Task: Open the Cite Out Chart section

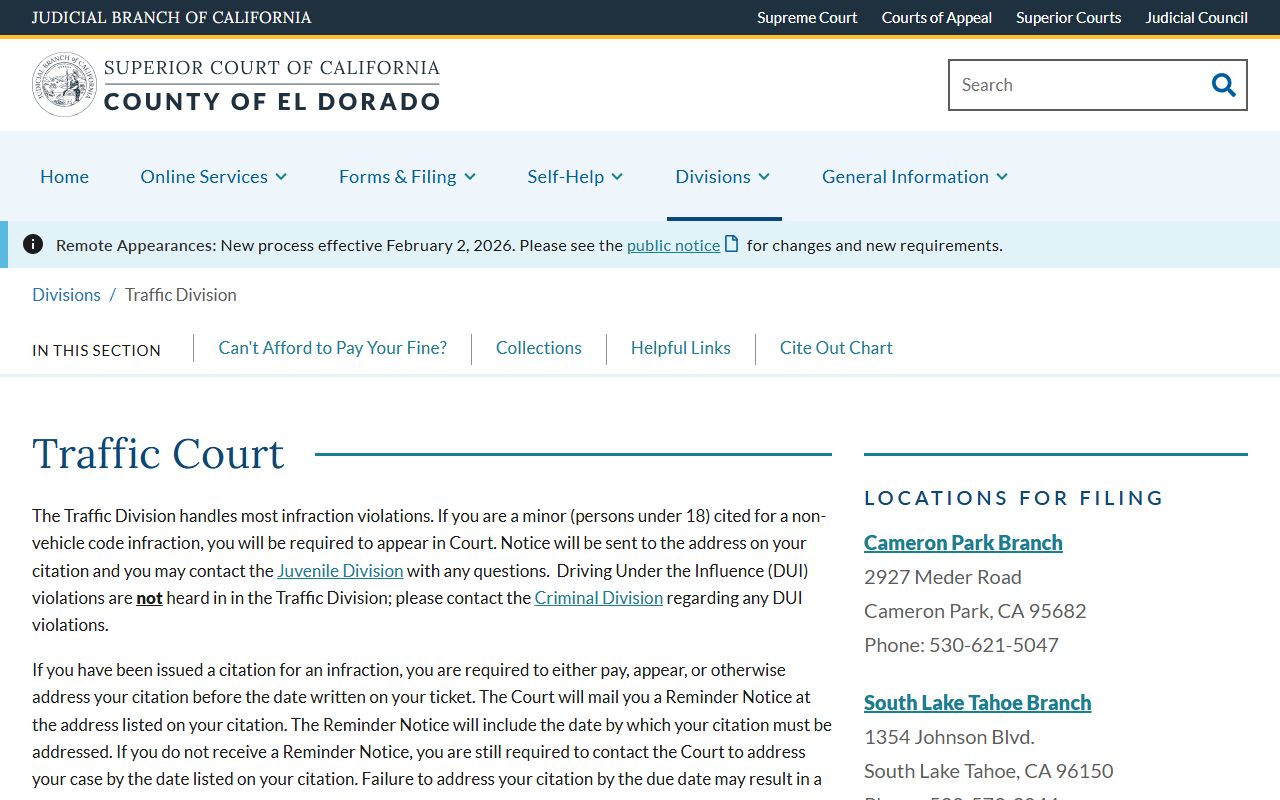Action: click(836, 347)
